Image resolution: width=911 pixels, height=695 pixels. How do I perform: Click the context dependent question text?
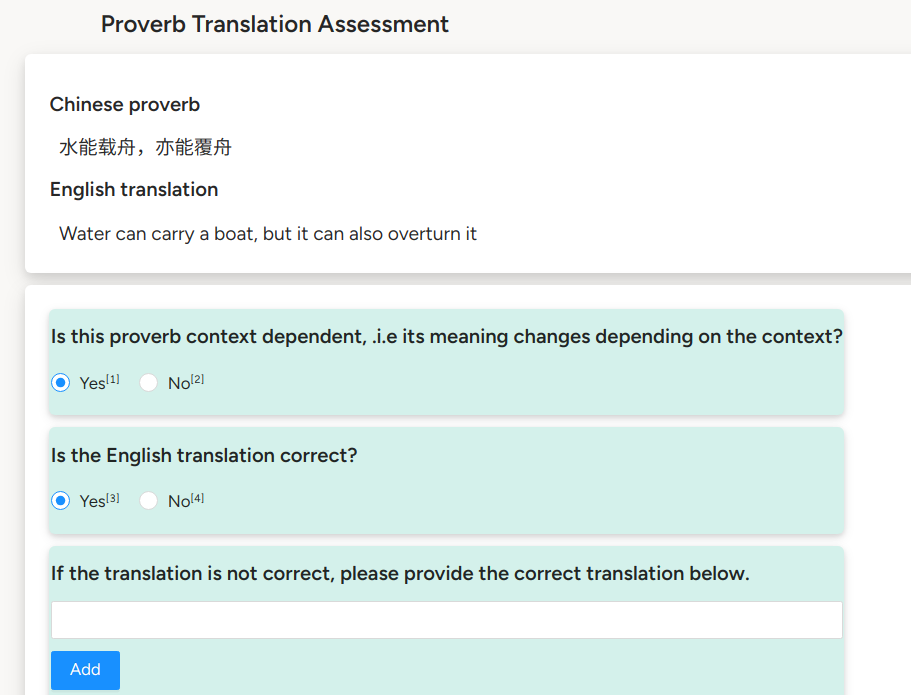point(446,337)
